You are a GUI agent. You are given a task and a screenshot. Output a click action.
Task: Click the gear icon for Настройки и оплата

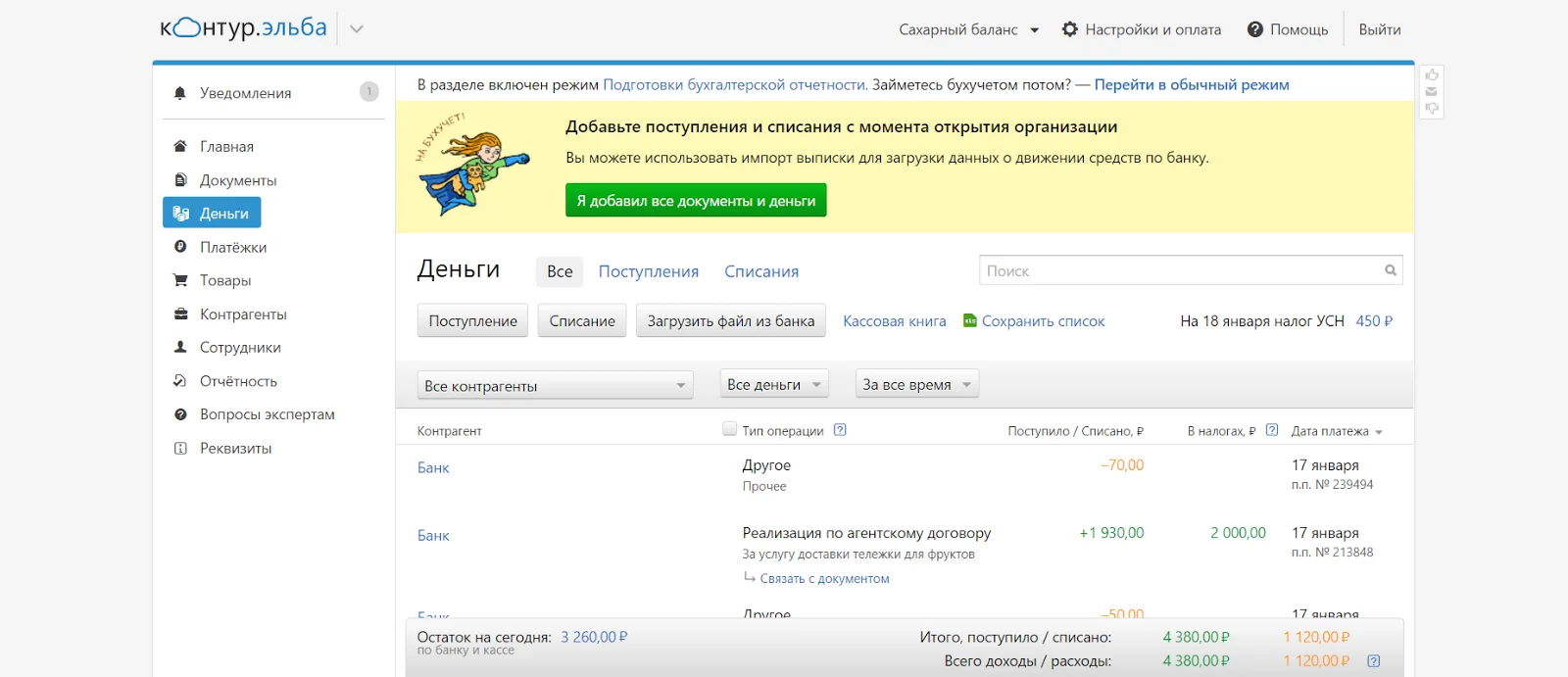coord(1070,29)
